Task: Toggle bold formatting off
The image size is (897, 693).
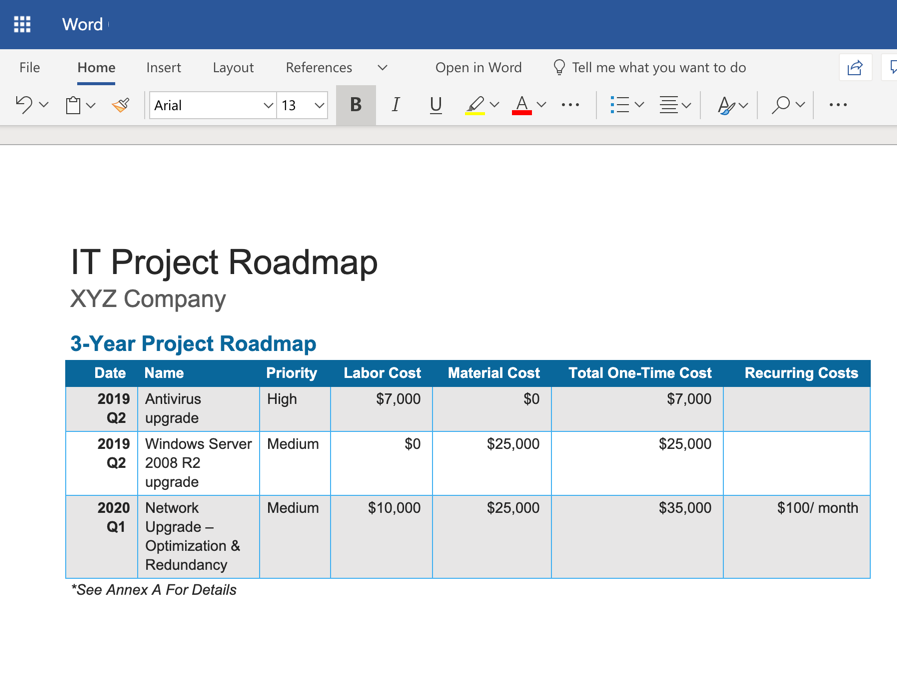Action: pos(355,104)
